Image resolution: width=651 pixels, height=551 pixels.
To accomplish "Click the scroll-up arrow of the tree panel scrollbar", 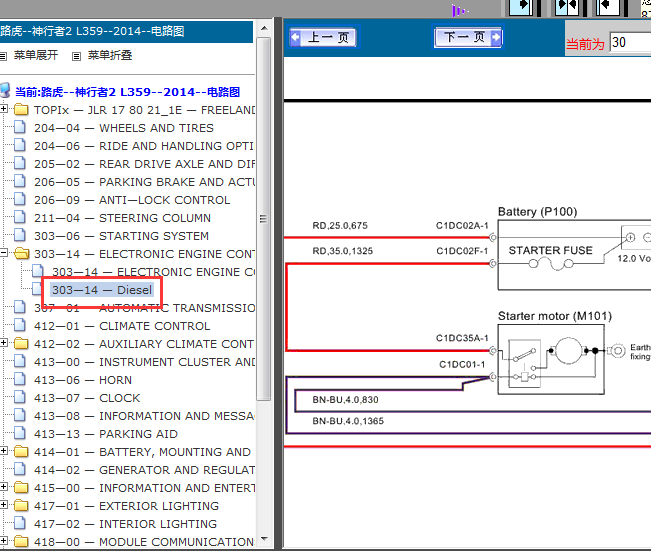I will [264, 28].
